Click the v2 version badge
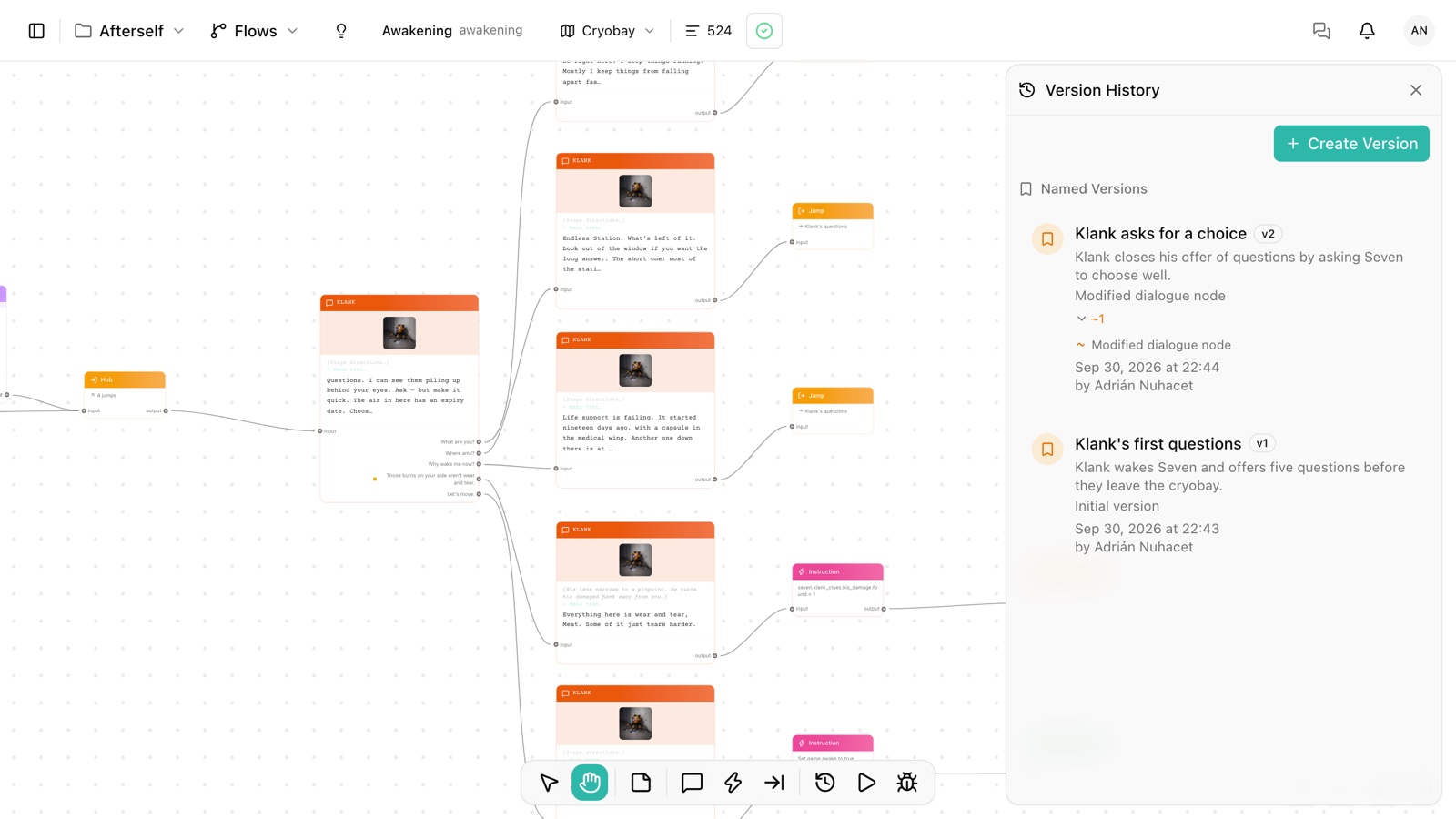Viewport: 1456px width, 819px height. 1268,234
